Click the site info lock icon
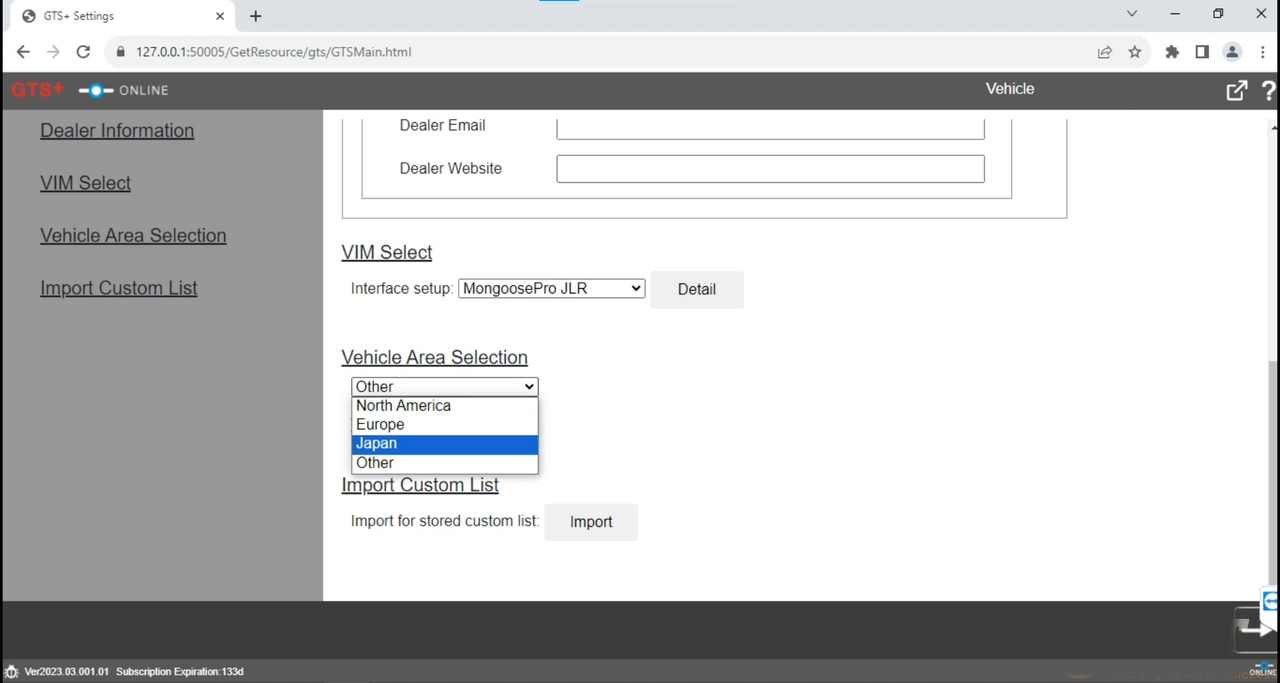Screen dimensions: 1280x683 [120, 52]
